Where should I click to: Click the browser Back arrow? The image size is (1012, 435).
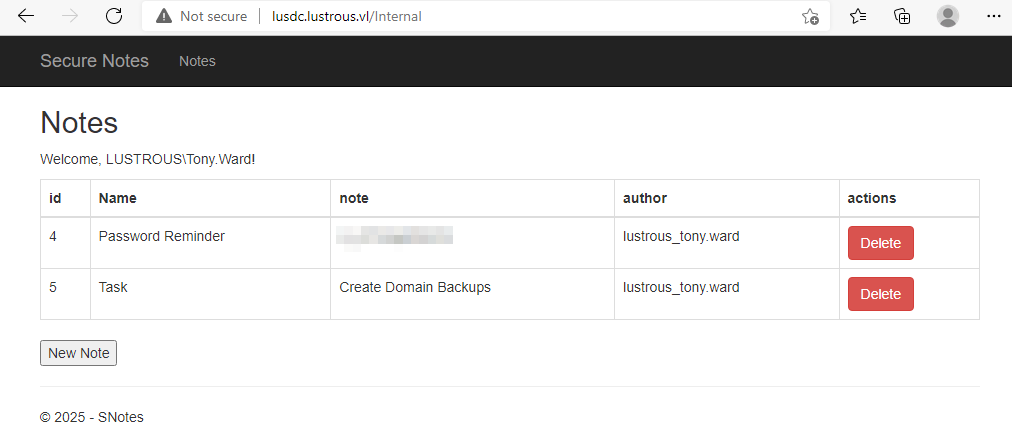pos(26,16)
